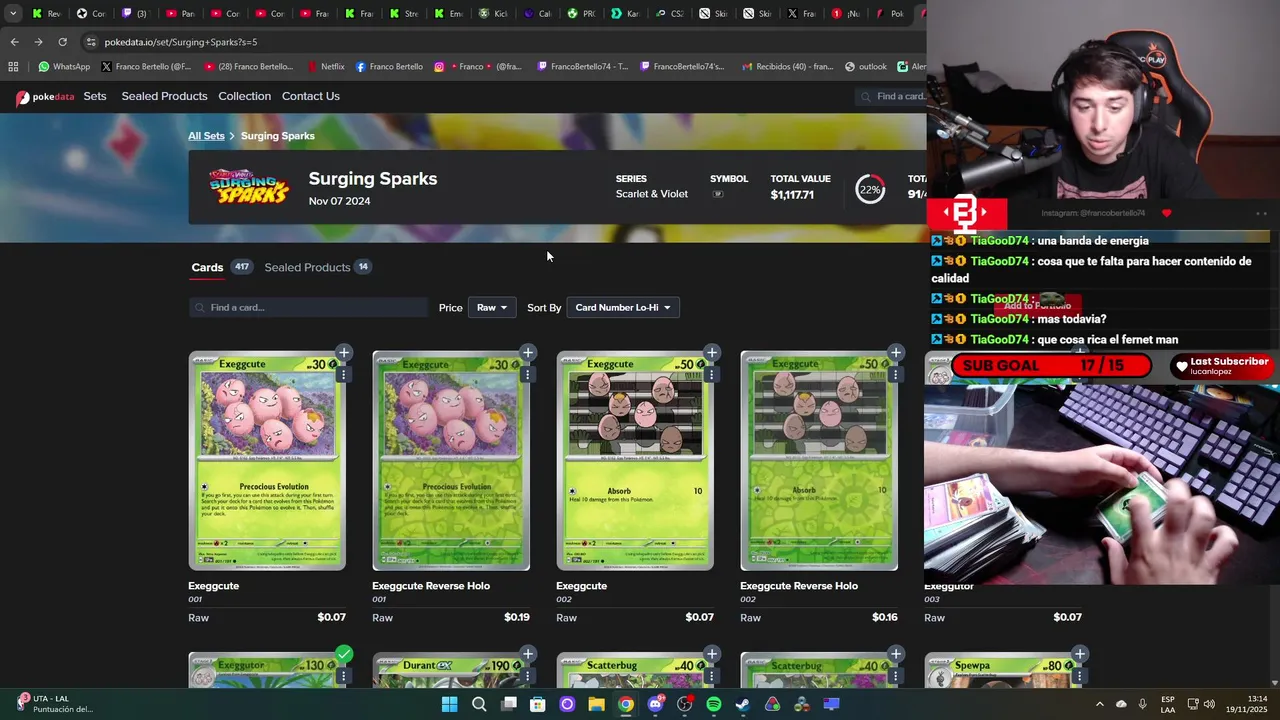Open the Netflix bookmark
Screen dimensions: 1280x720
pyautogui.click(x=325, y=67)
